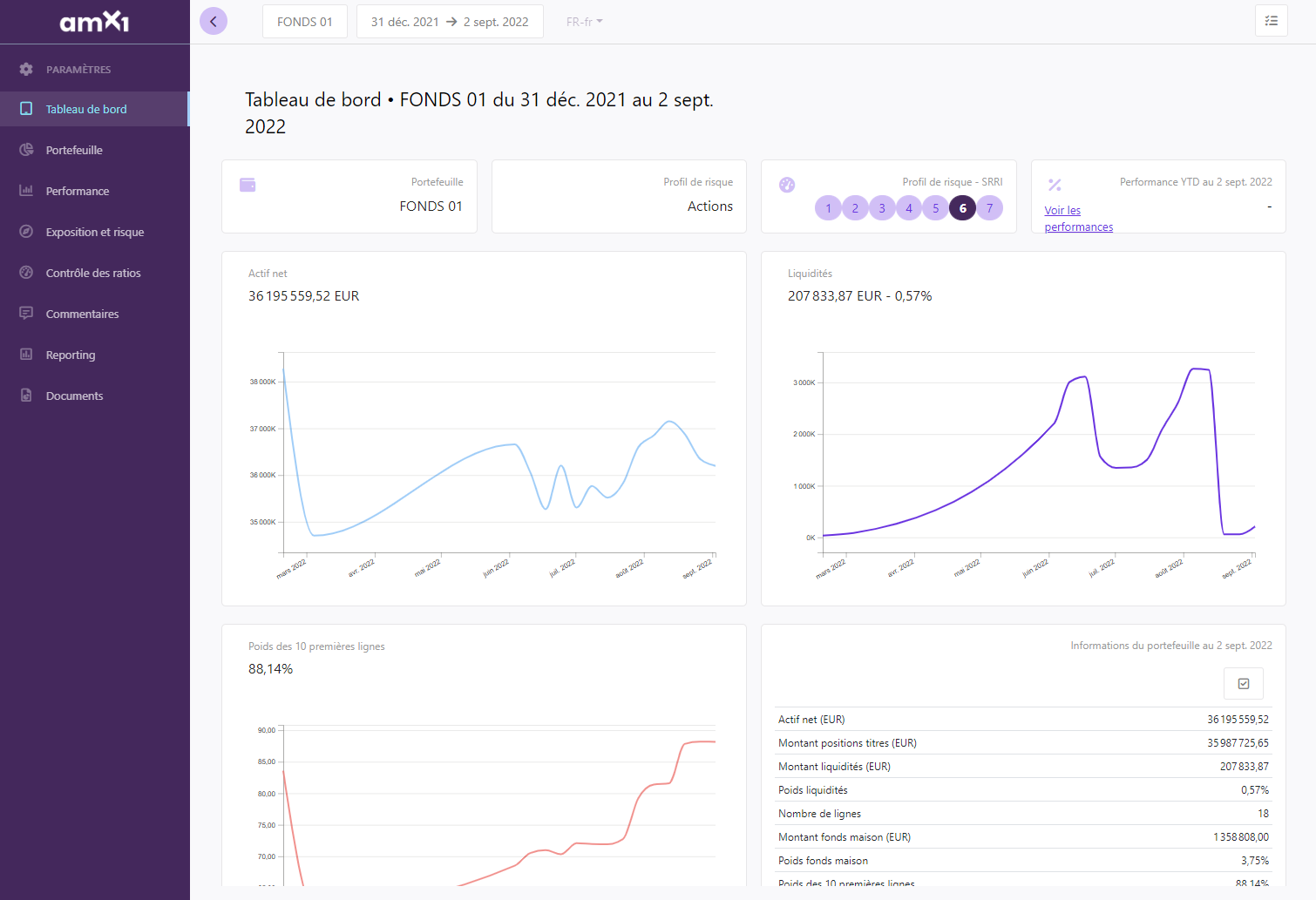Select the Montant fonds maison (EUR) row

[1023, 836]
